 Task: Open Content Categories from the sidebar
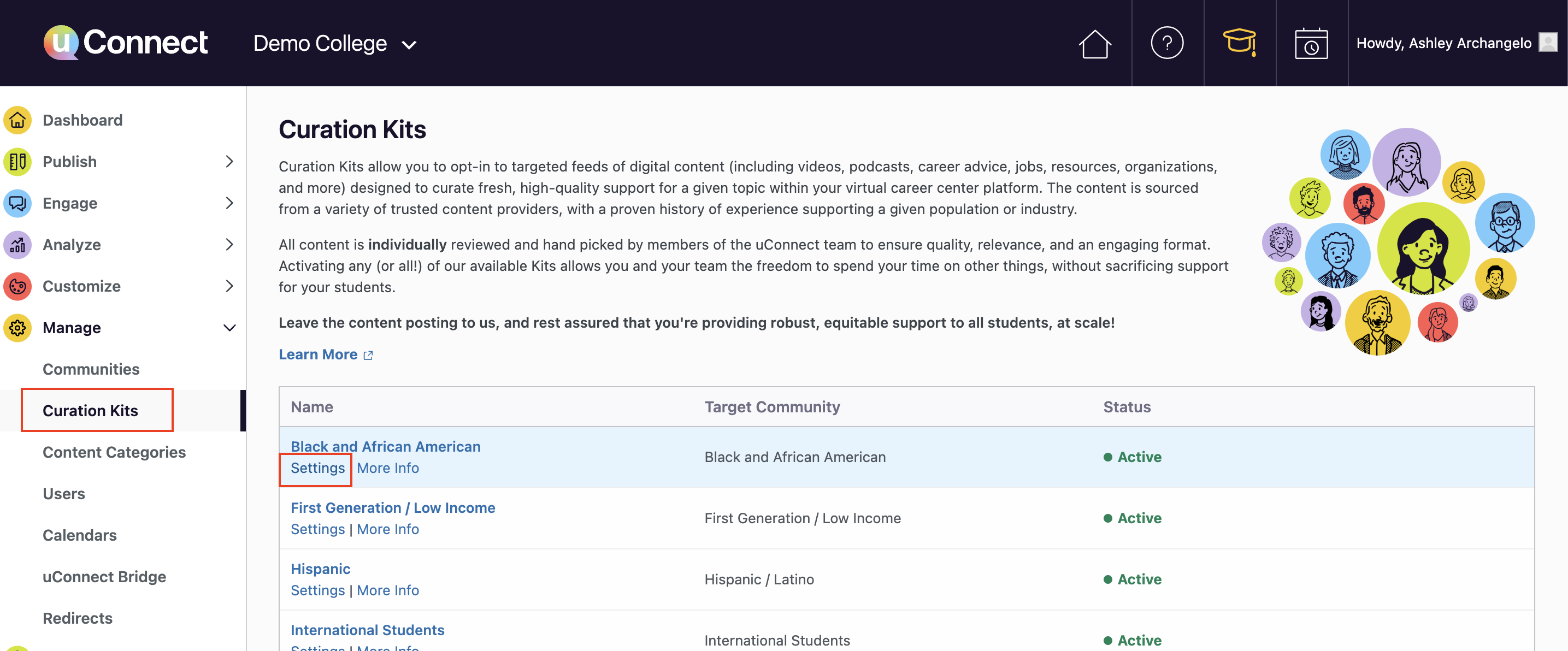(x=114, y=452)
